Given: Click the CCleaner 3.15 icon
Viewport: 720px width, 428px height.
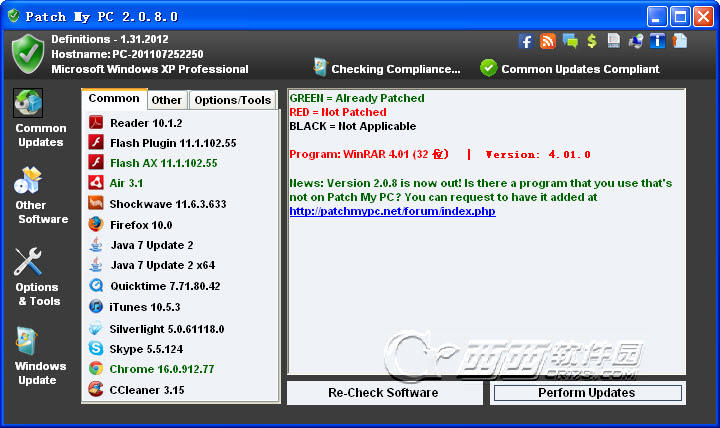Looking at the screenshot, I should (x=96, y=389).
